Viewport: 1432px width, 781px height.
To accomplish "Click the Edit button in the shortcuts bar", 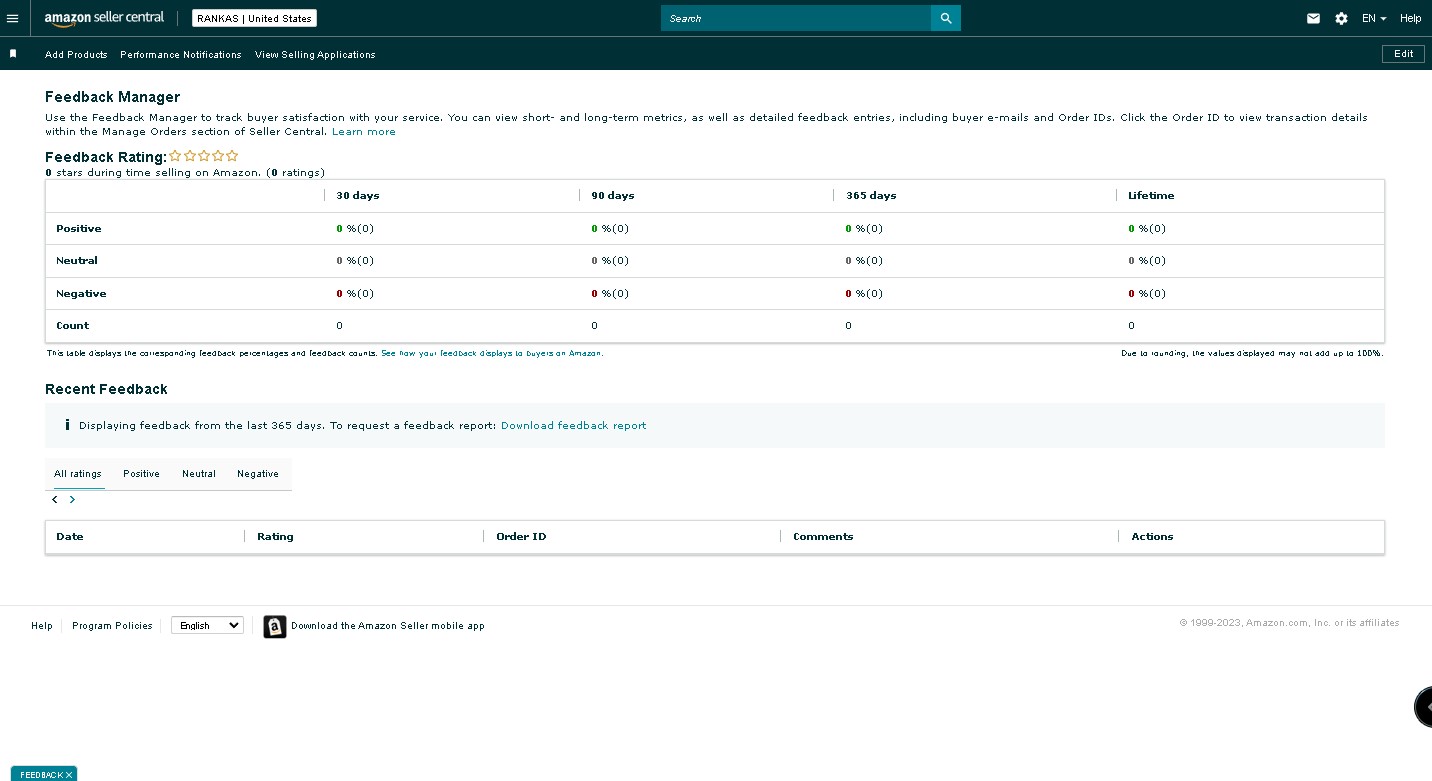I will pyautogui.click(x=1404, y=54).
